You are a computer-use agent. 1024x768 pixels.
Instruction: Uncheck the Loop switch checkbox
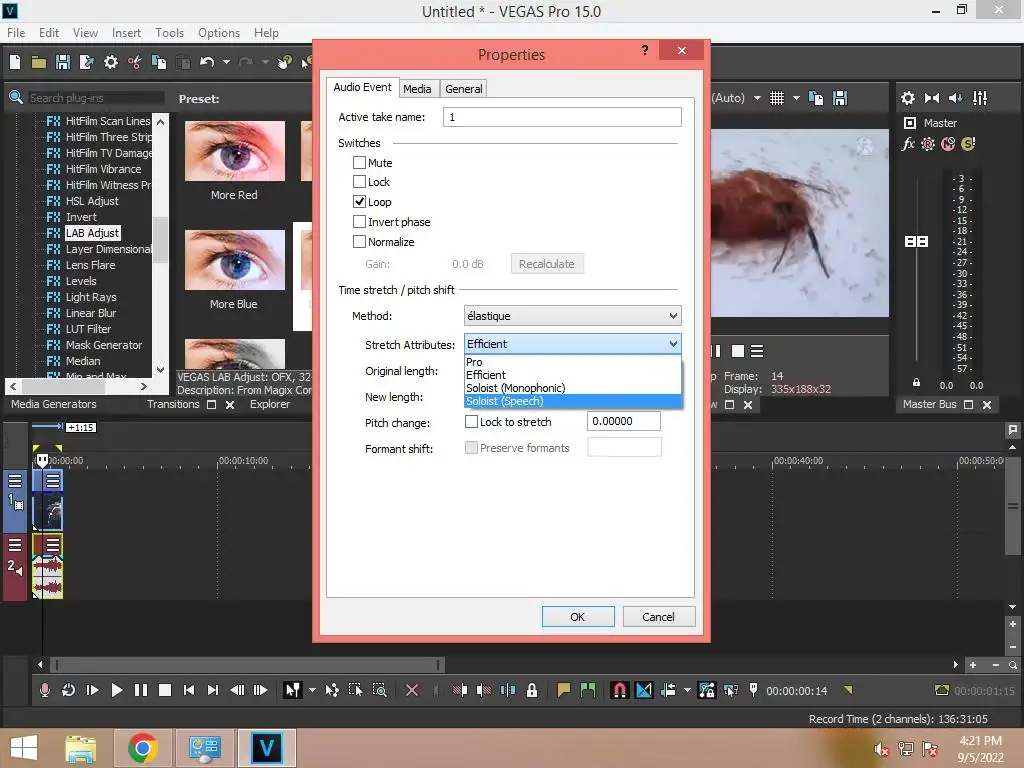coord(359,202)
